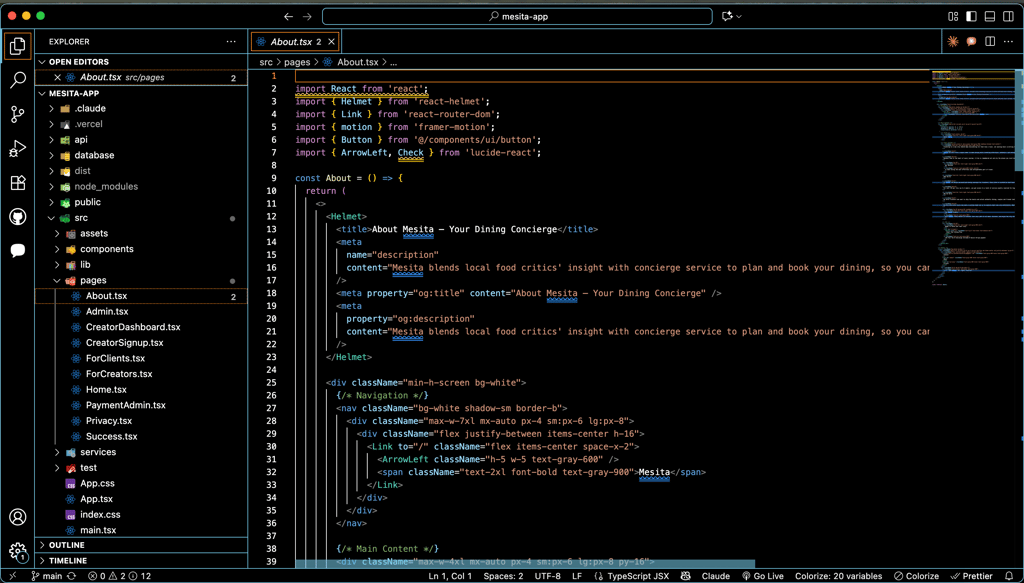Screen dimensions: 1024x583
Task: Select the About.tsx editor tab
Action: tap(291, 42)
